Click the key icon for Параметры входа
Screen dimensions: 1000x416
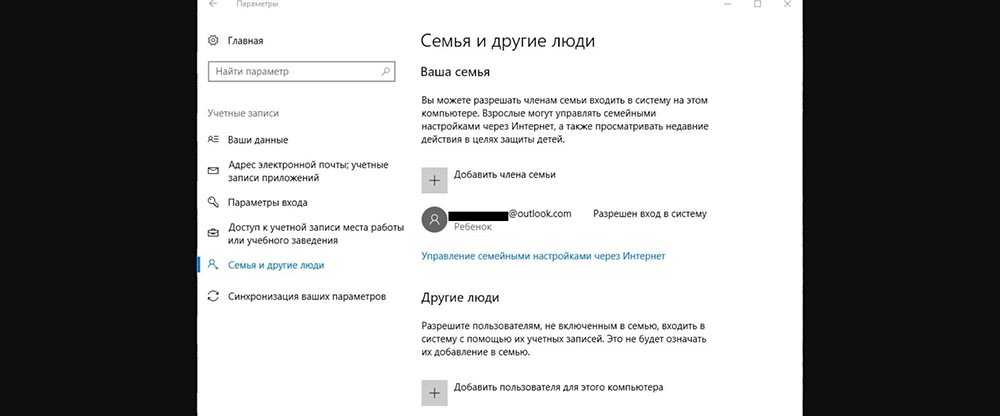click(x=213, y=203)
